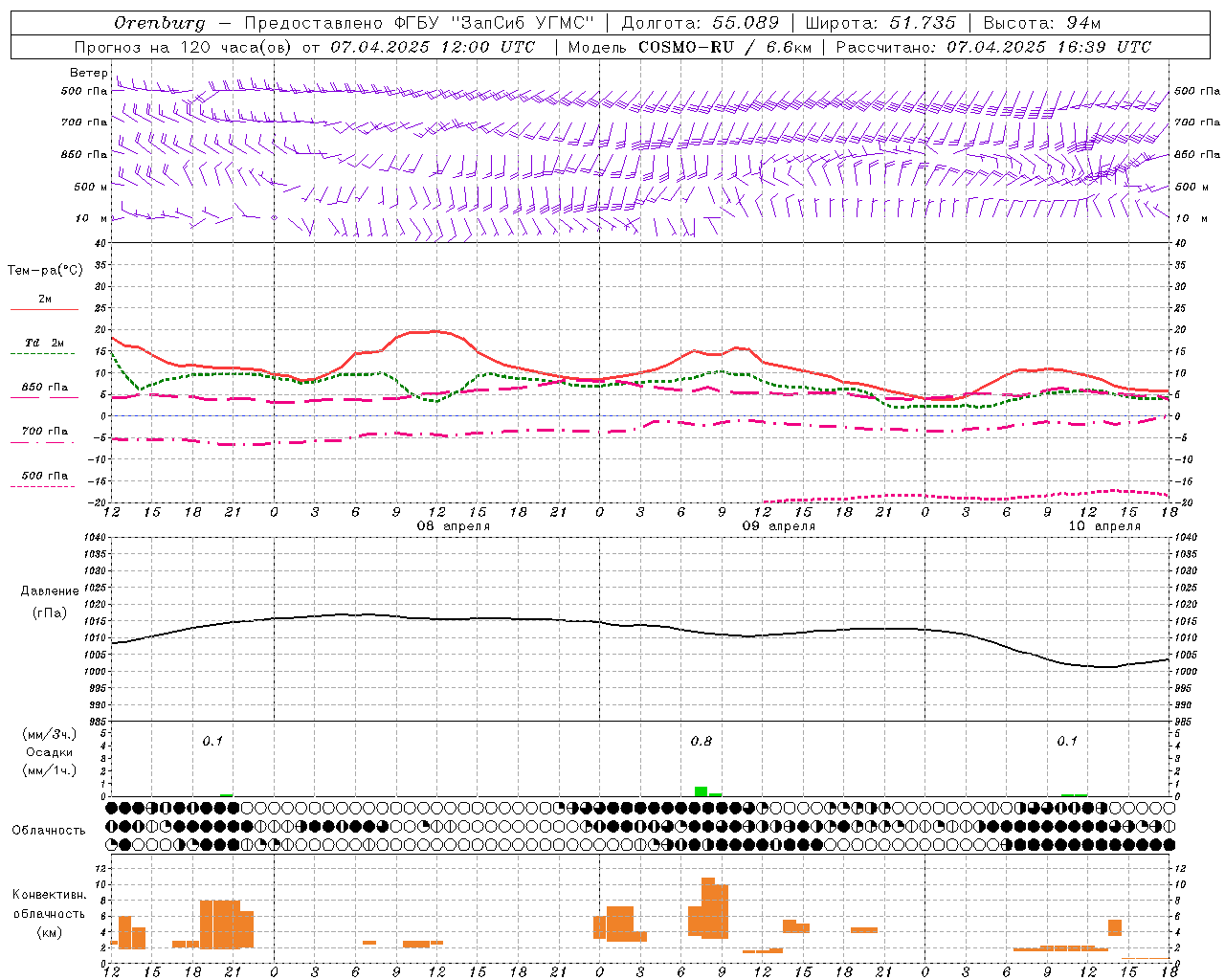1225x980 pixels.
Task: Click the "09 апреля" date label
Action: tap(779, 526)
